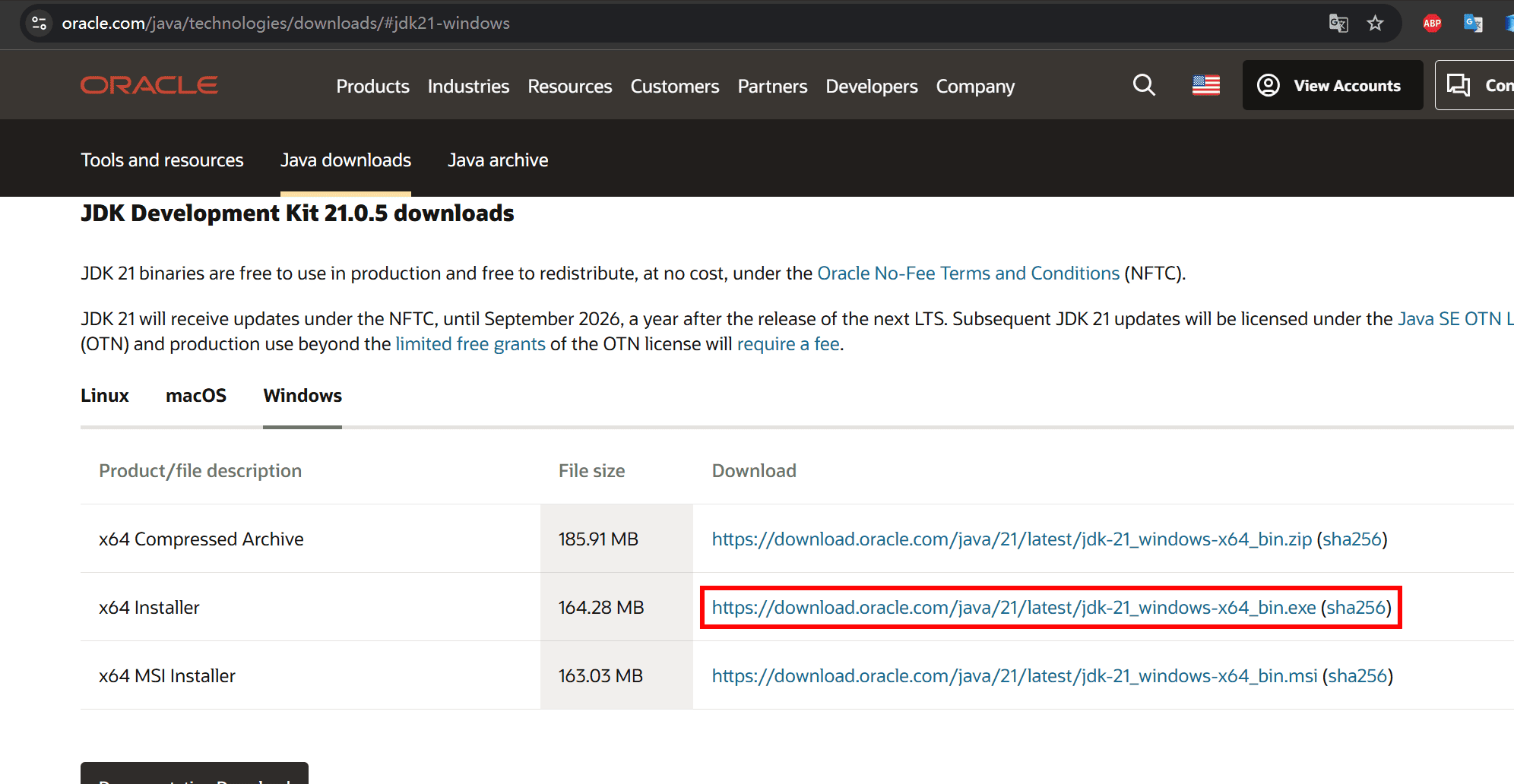Open the Google Translate extension icon
This screenshot has width=1514, height=784.
pyautogui.click(x=1473, y=24)
